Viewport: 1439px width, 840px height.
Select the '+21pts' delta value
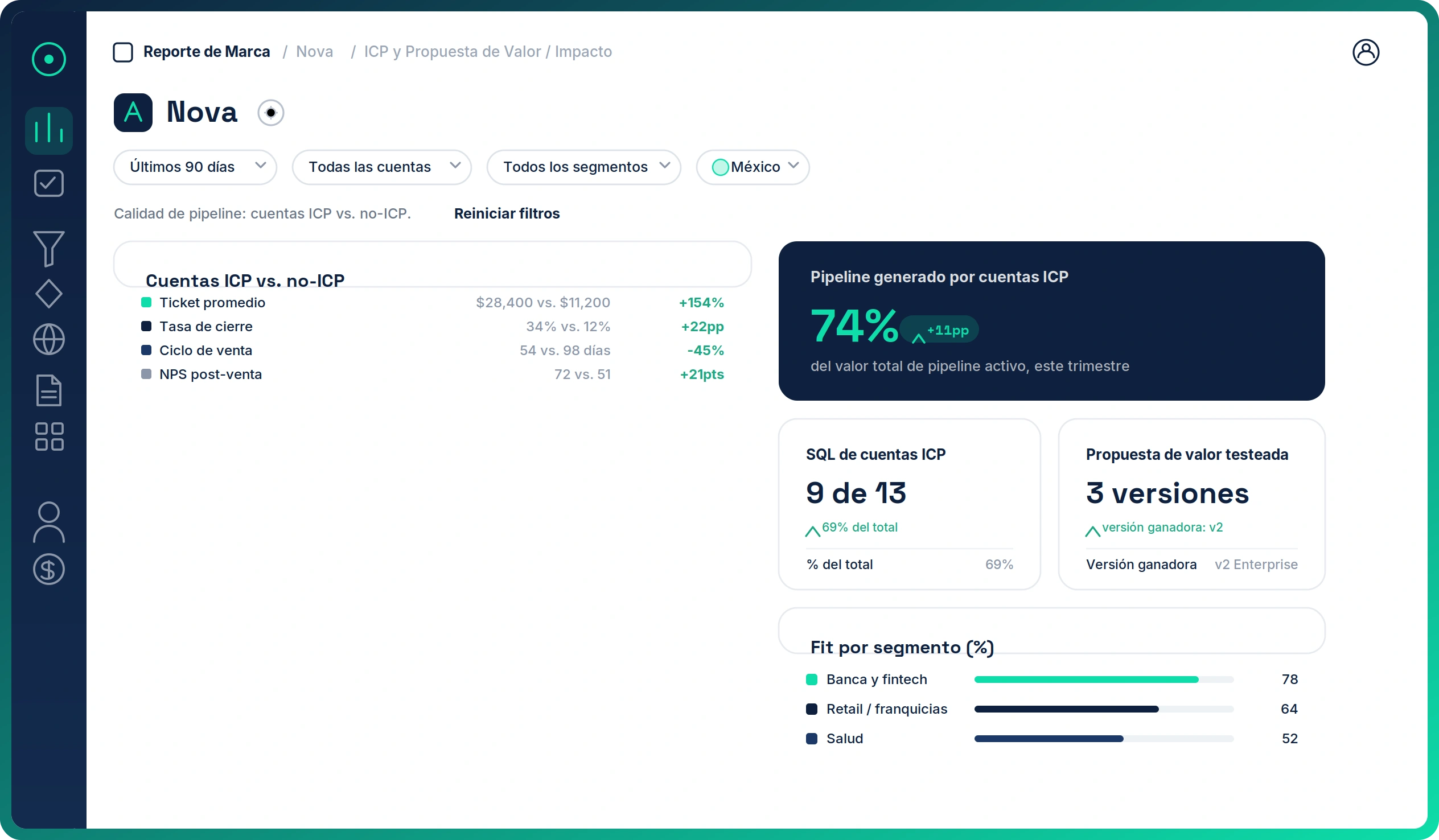pos(702,374)
